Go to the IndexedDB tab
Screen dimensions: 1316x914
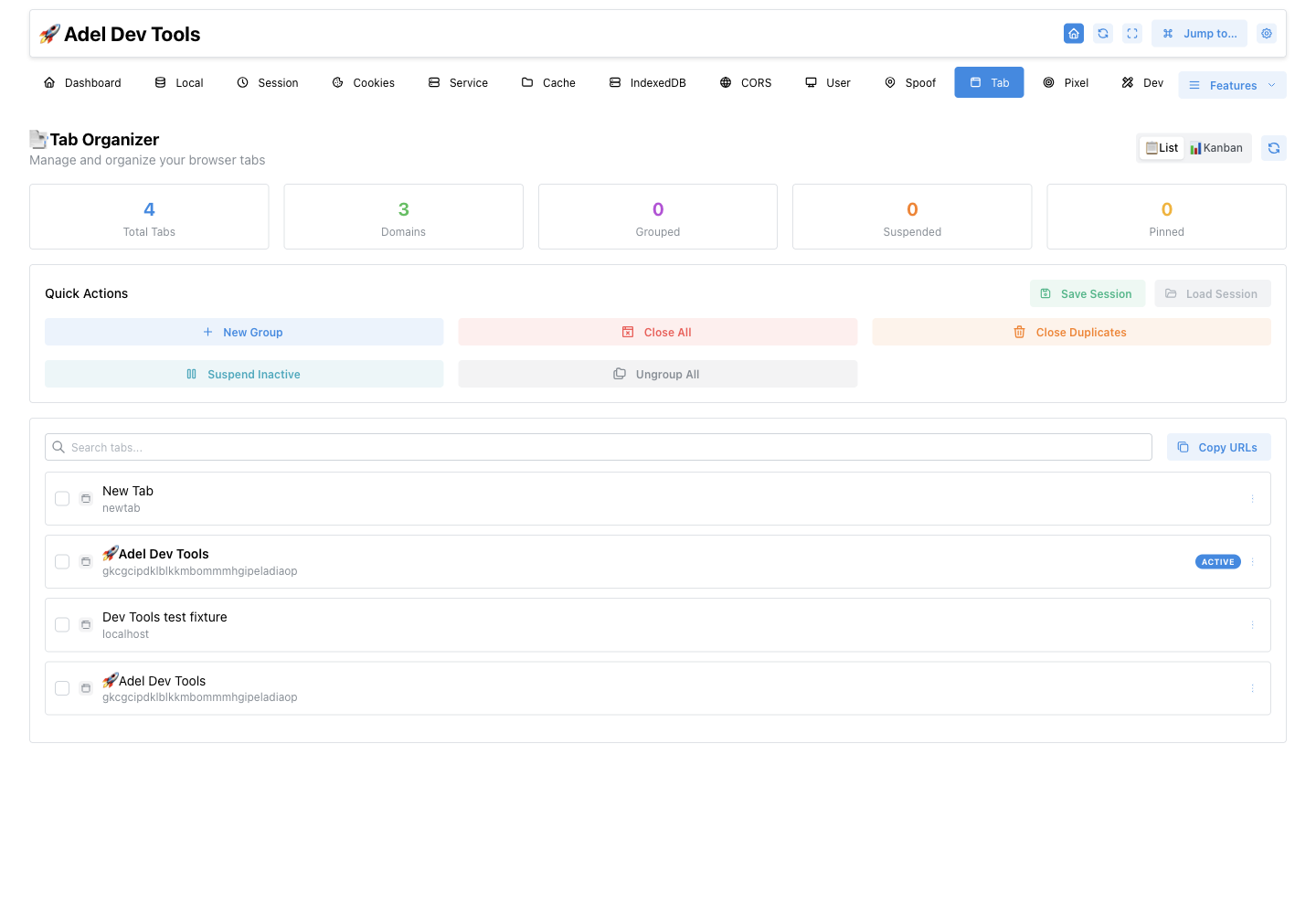(x=647, y=82)
